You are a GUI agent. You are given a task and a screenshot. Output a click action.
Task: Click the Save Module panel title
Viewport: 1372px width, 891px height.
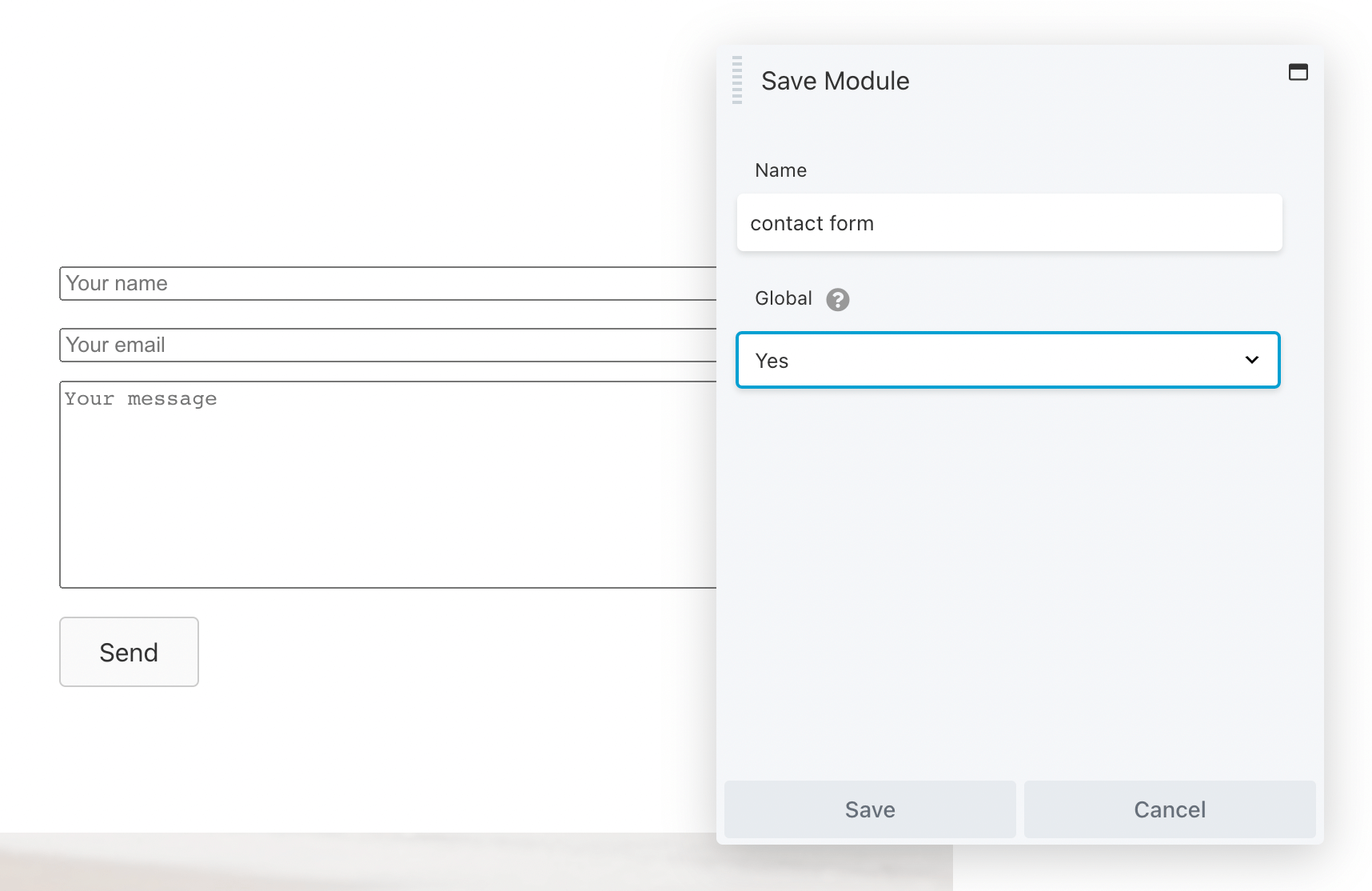coord(835,81)
